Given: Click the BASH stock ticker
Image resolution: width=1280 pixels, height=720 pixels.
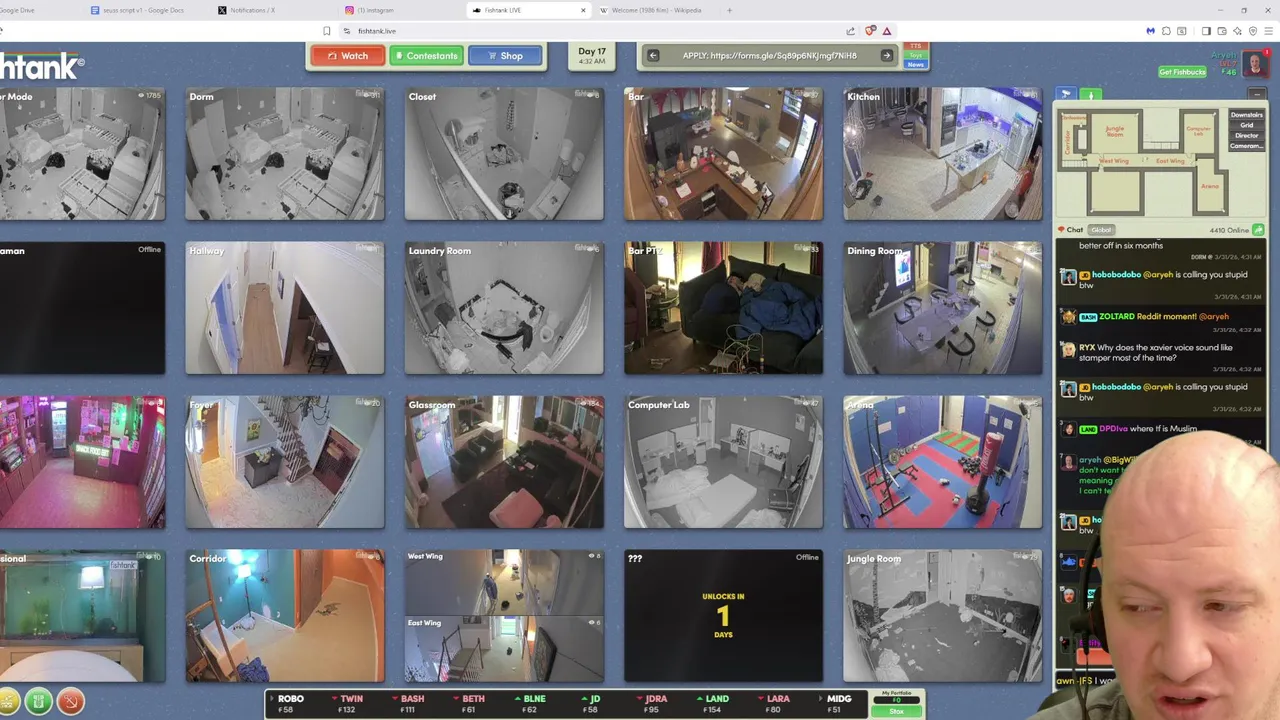Looking at the screenshot, I should (x=410, y=704).
